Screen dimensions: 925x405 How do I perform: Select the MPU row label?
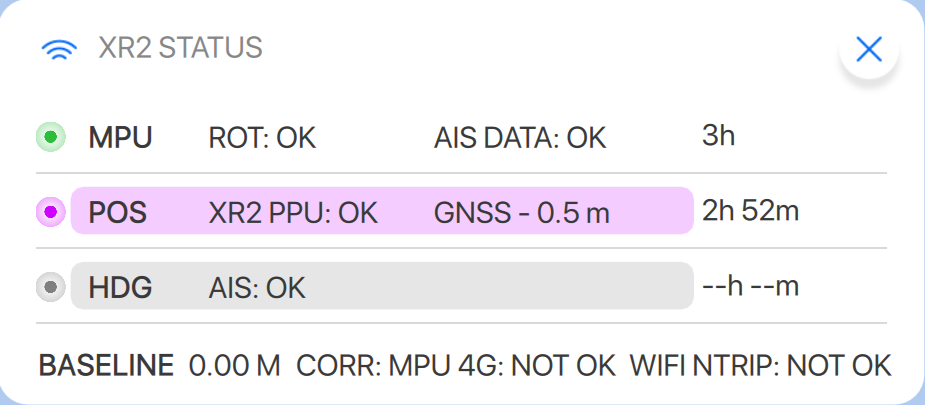[120, 137]
